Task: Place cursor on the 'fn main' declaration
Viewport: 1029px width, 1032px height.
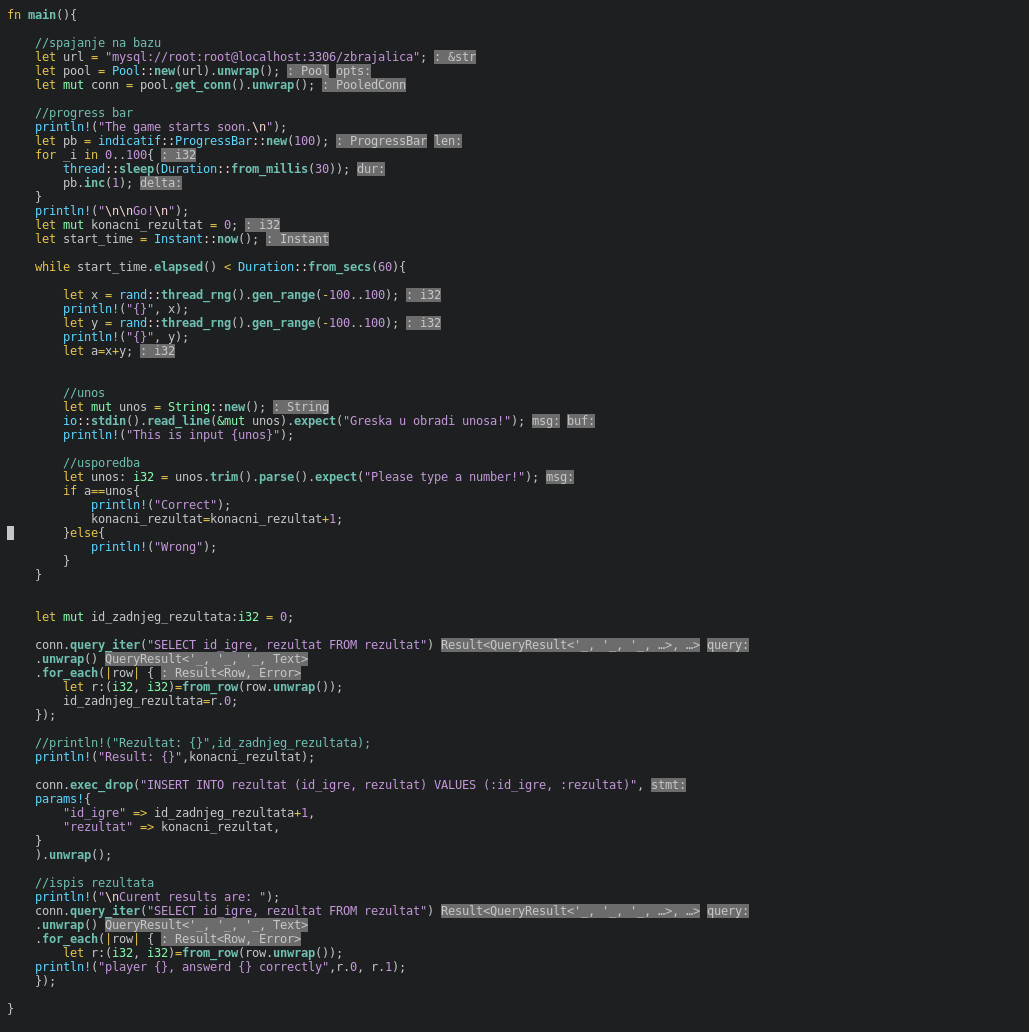Action: coord(41,15)
